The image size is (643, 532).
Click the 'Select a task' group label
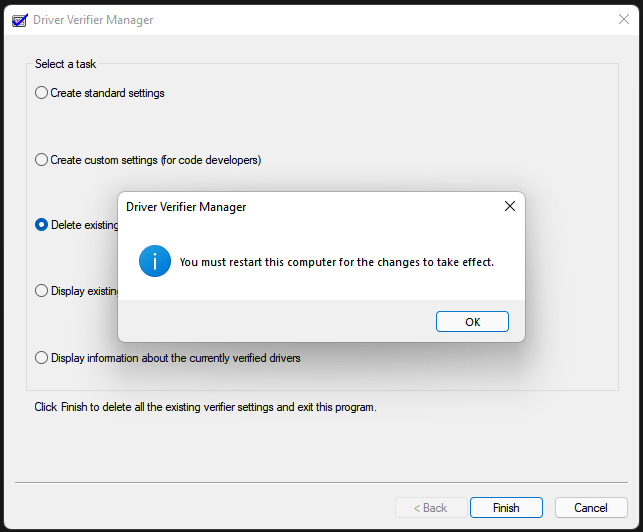pos(66,64)
